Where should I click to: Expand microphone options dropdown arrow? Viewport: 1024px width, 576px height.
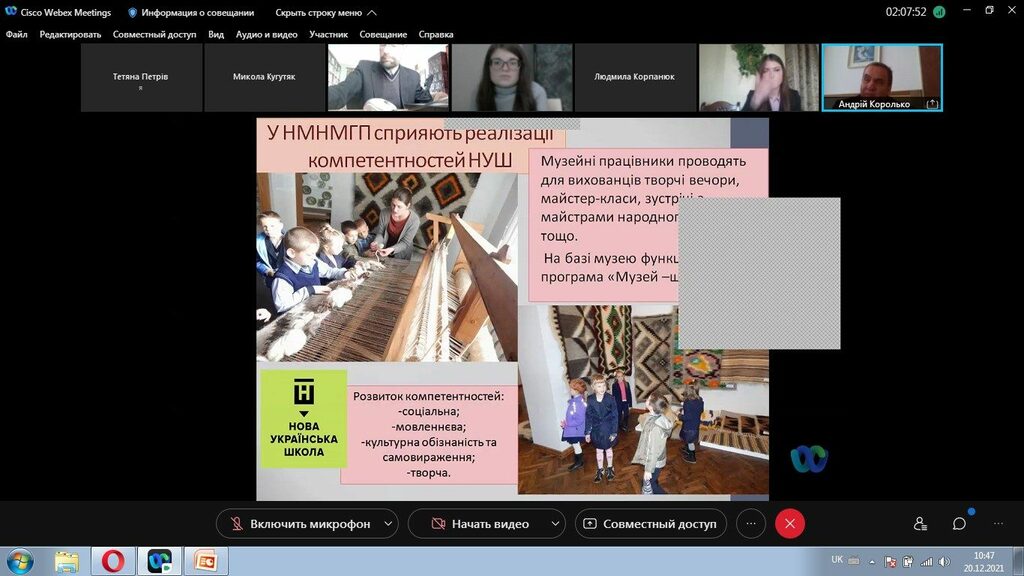[387, 523]
